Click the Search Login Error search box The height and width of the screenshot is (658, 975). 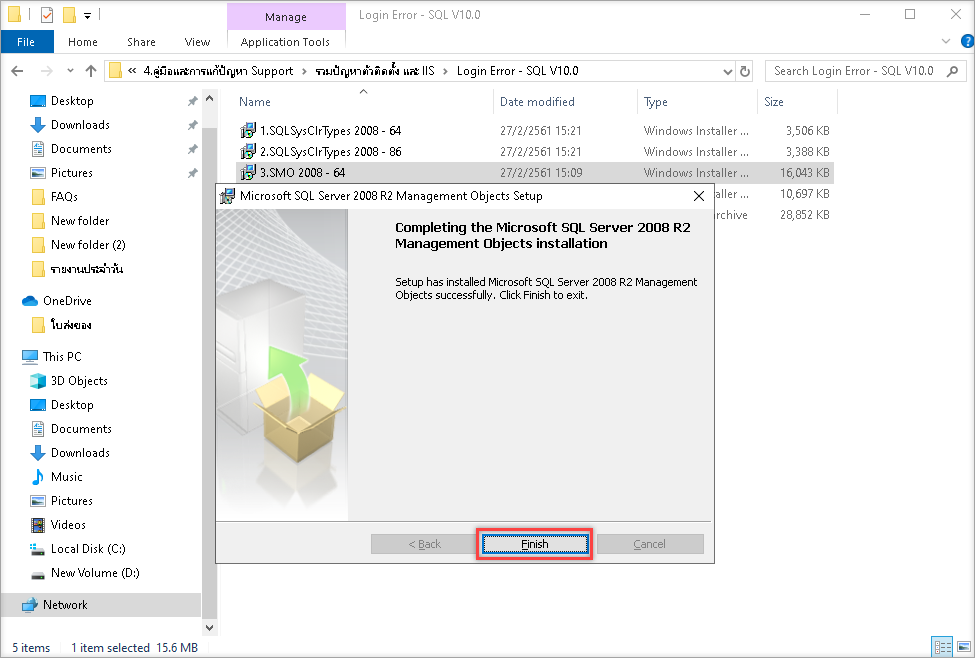(x=855, y=71)
